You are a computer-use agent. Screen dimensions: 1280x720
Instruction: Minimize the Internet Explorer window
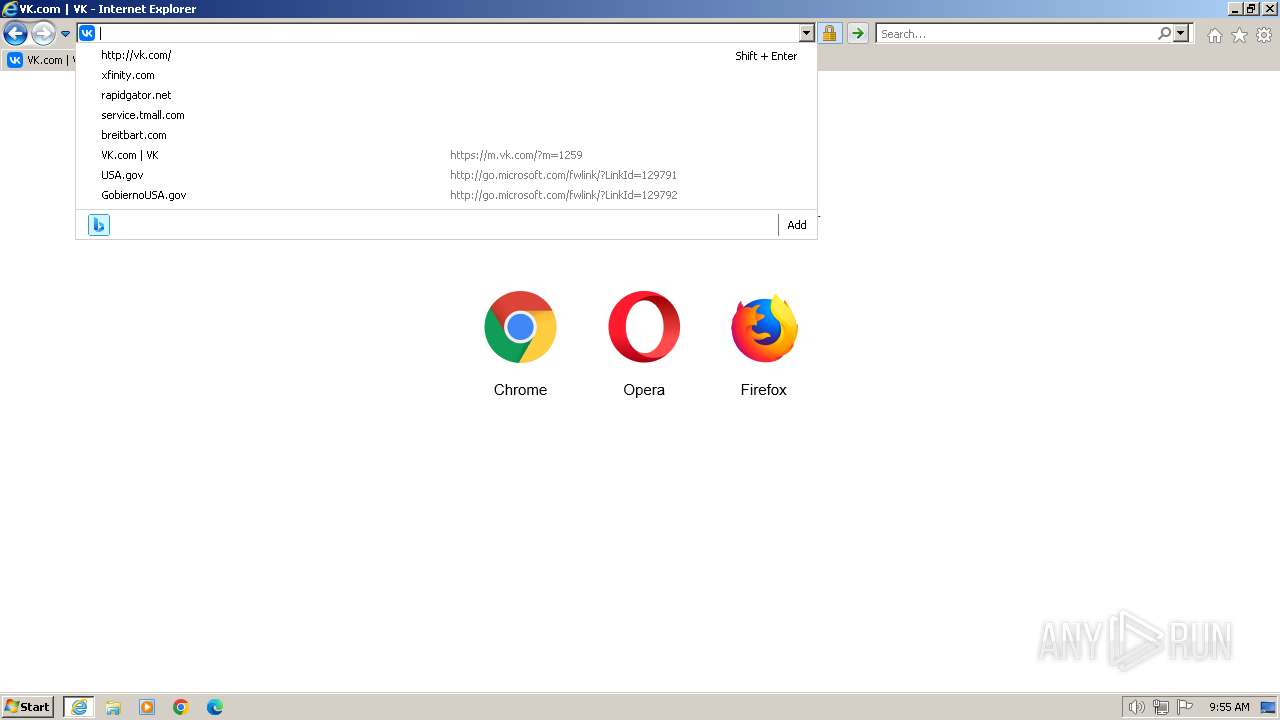[x=1235, y=9]
